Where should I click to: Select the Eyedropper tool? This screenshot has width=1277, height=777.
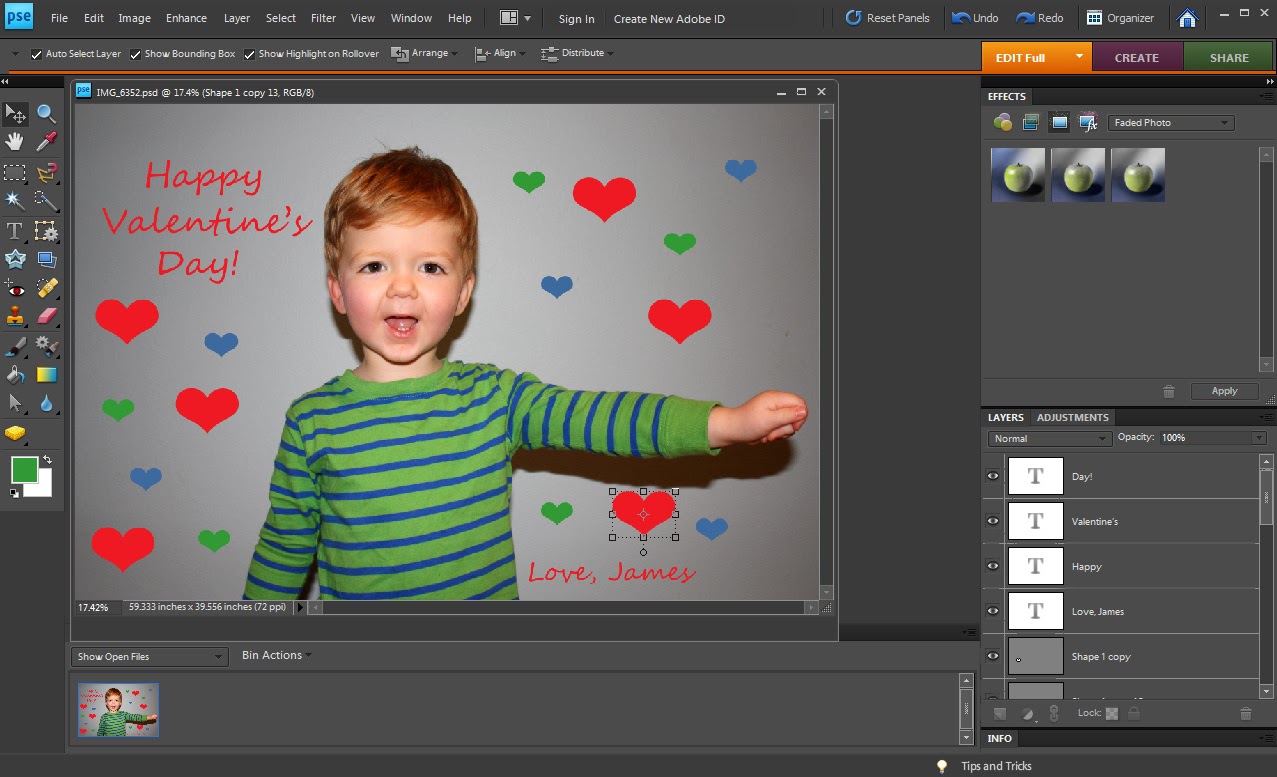coord(46,142)
